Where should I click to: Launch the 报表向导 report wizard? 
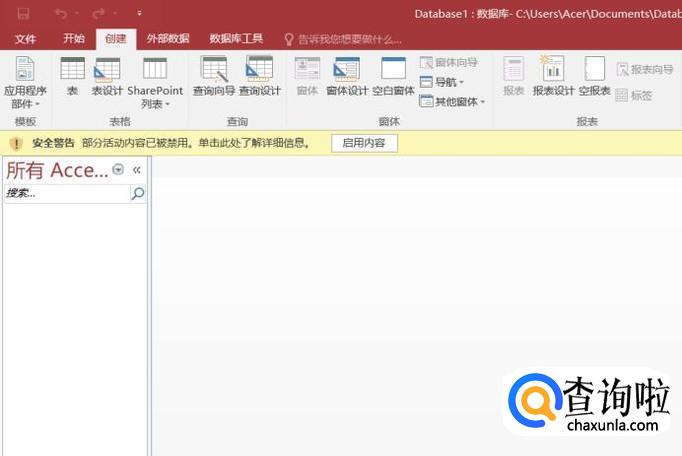(645, 69)
